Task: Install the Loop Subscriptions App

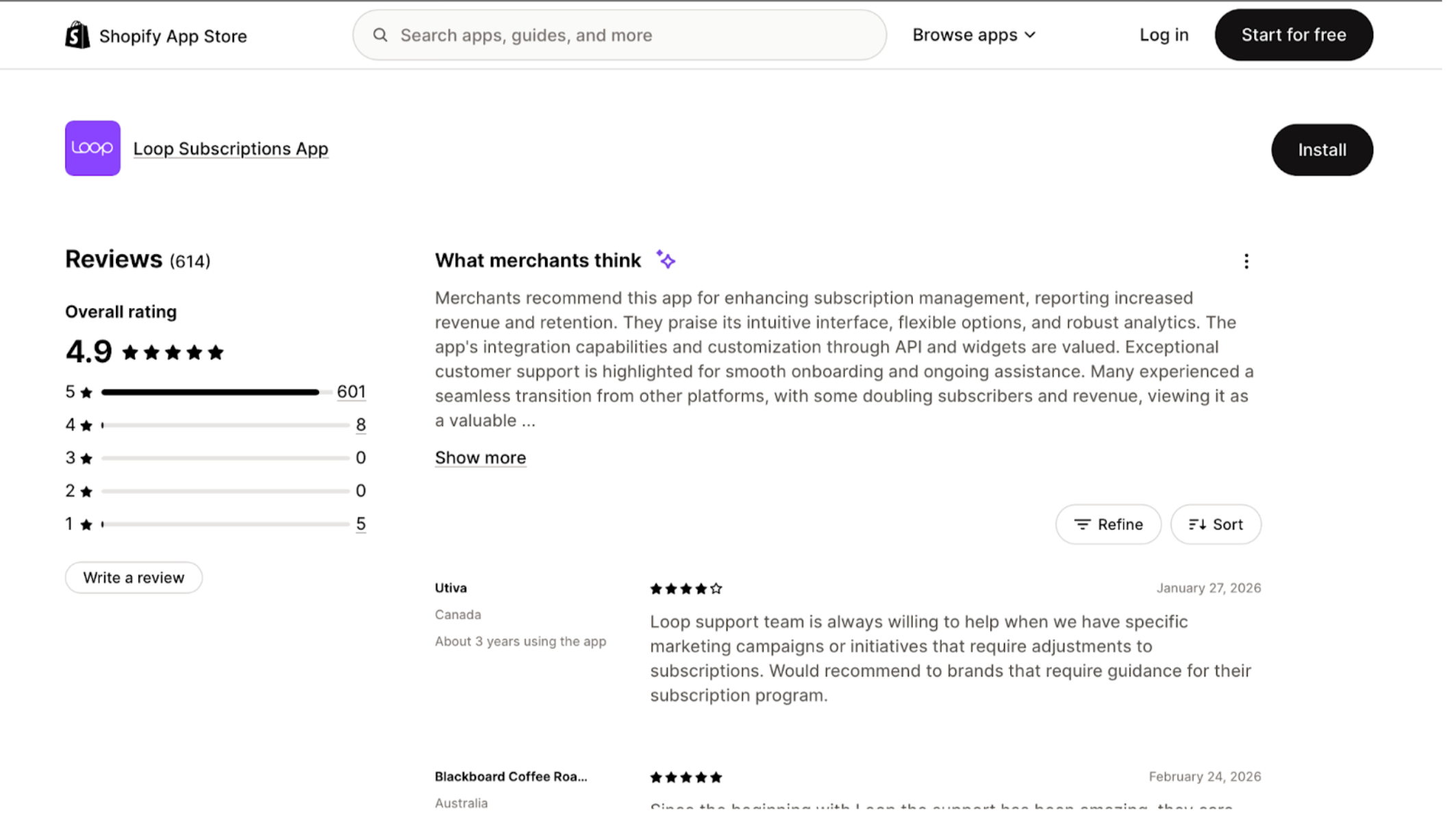Action: (1322, 150)
